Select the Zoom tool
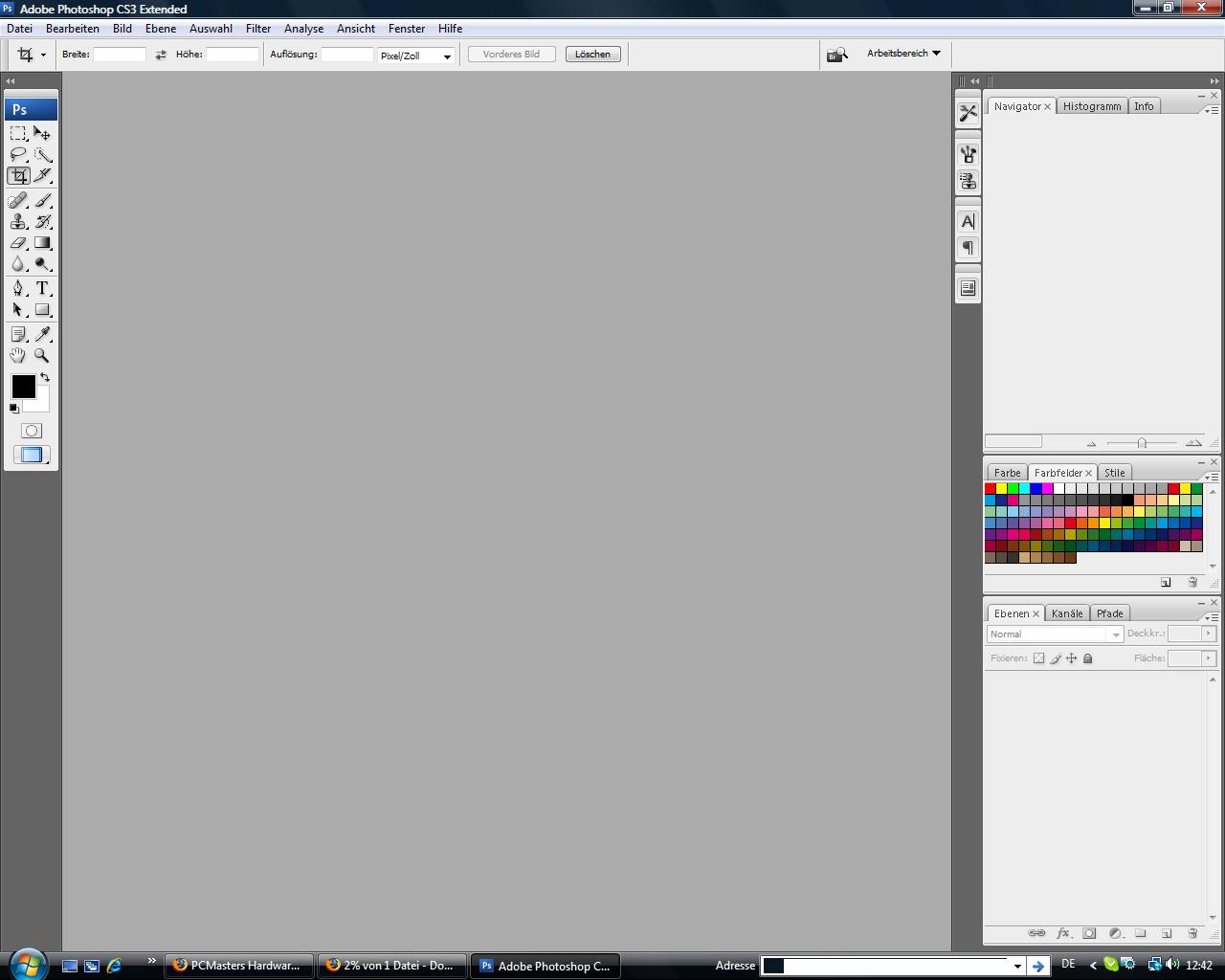This screenshot has height=980, width=1225. pos(42,355)
